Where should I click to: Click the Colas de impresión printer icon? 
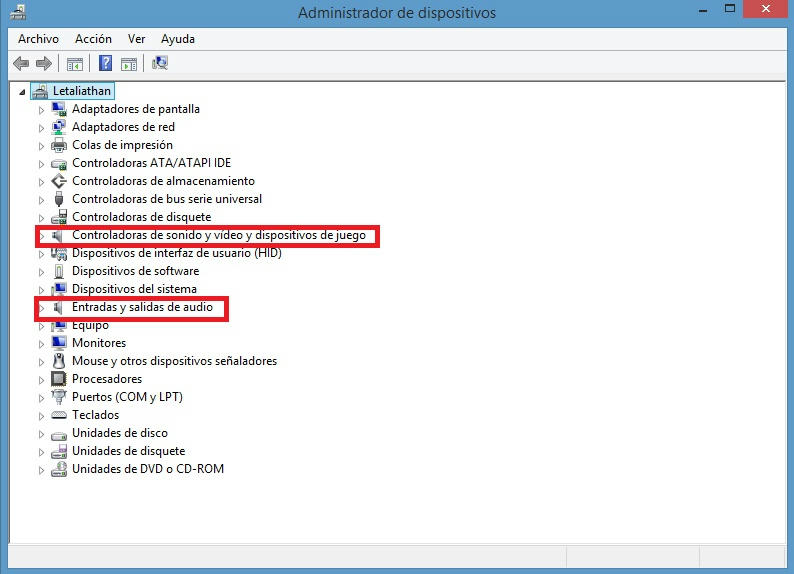[x=59, y=145]
